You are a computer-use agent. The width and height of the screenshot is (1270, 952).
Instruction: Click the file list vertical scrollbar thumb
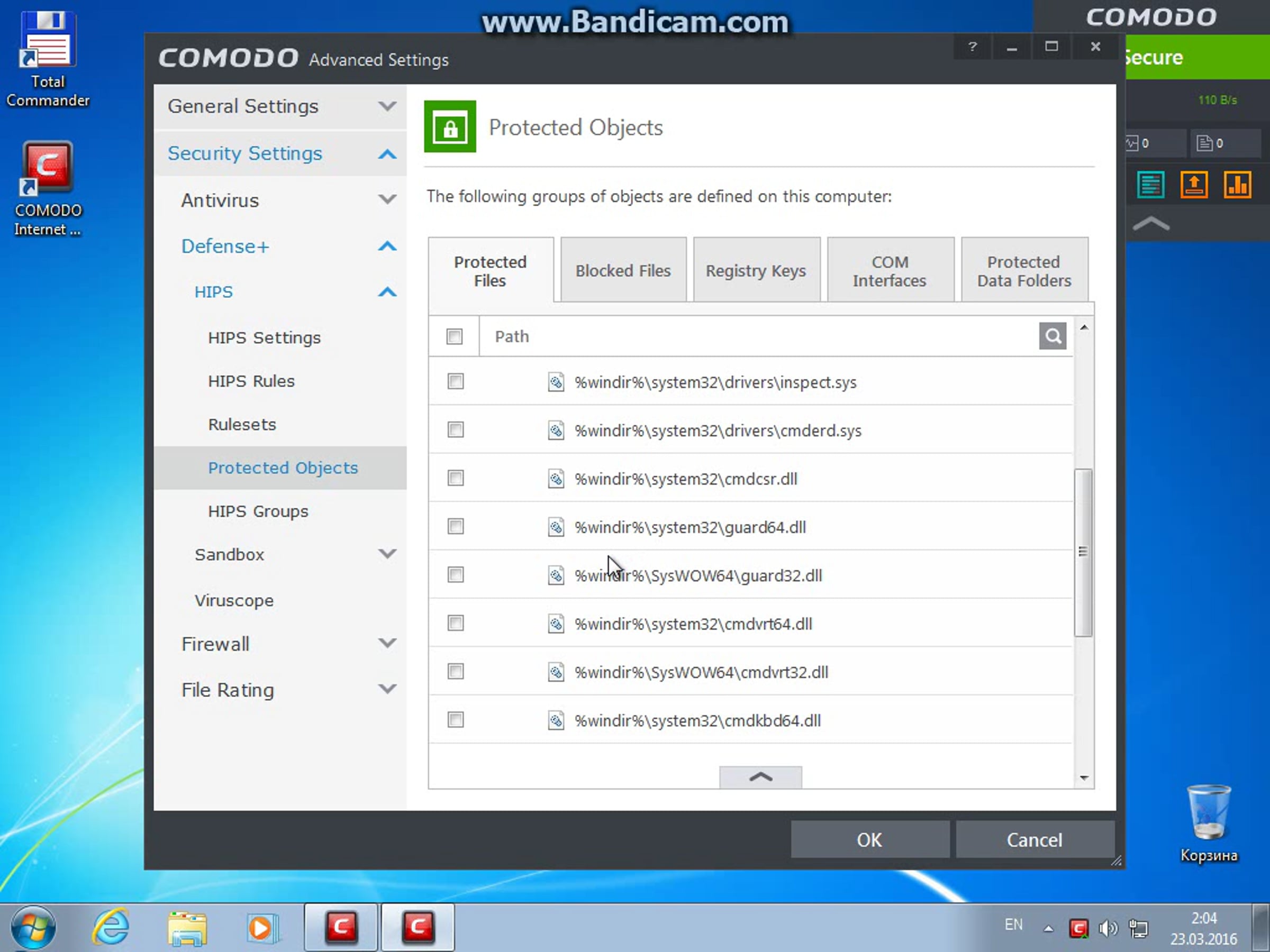coord(1083,552)
